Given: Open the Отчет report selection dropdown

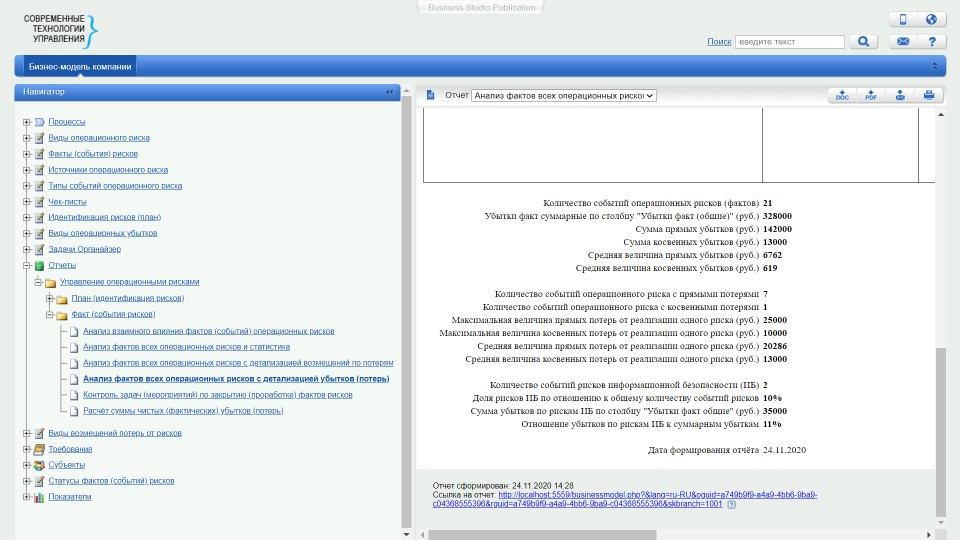Looking at the screenshot, I should (x=564, y=95).
